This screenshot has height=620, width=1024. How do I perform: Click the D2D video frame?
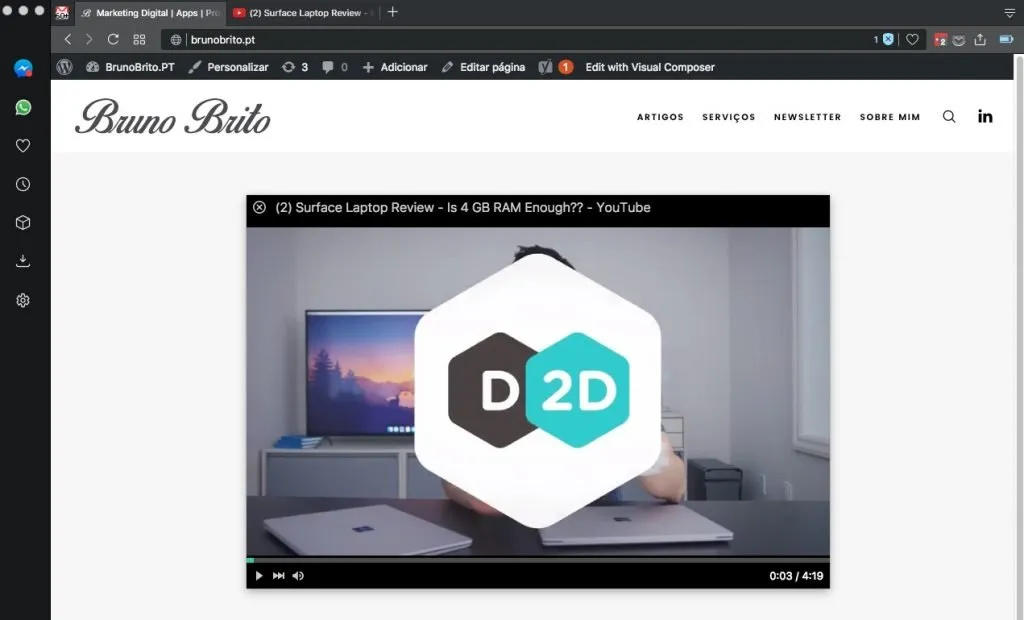[538, 391]
